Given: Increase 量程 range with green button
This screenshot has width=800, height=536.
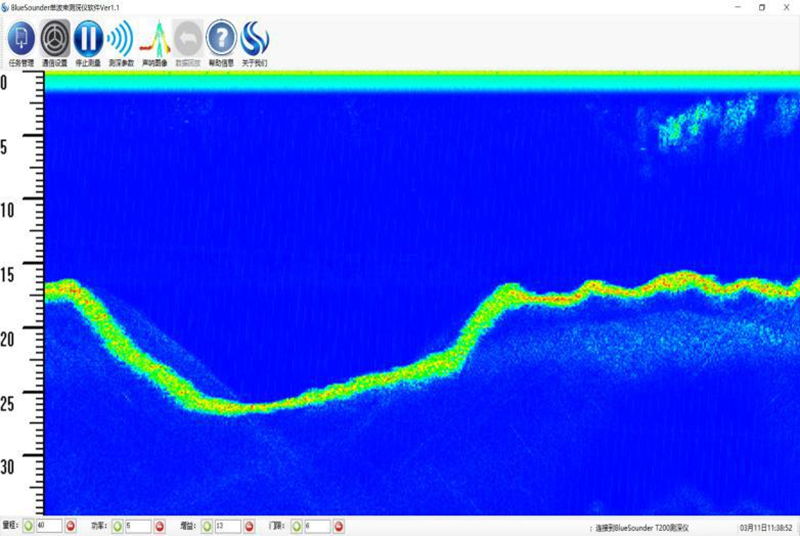Looking at the screenshot, I should point(29,526).
